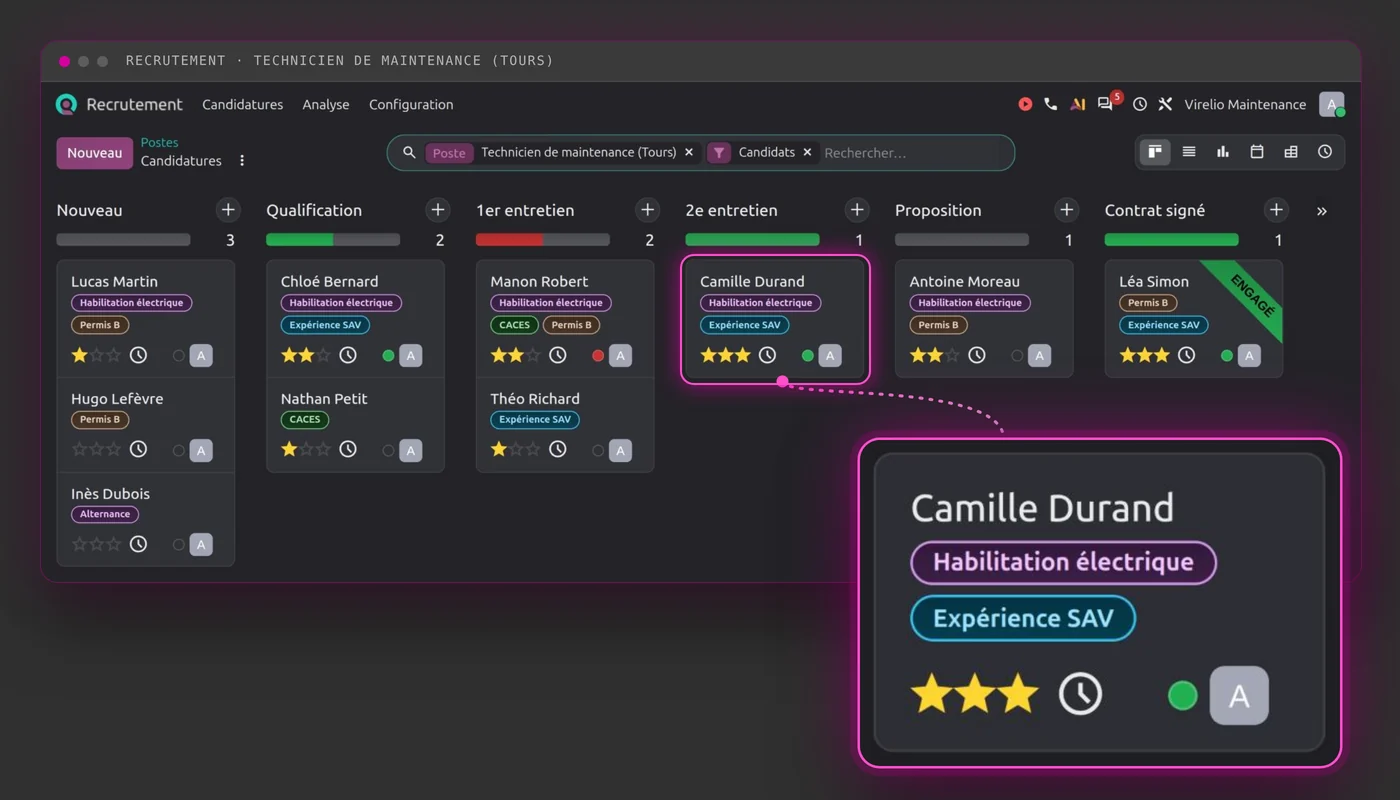
Task: Click assignee avatar on Nathan Petit card
Action: pos(411,450)
